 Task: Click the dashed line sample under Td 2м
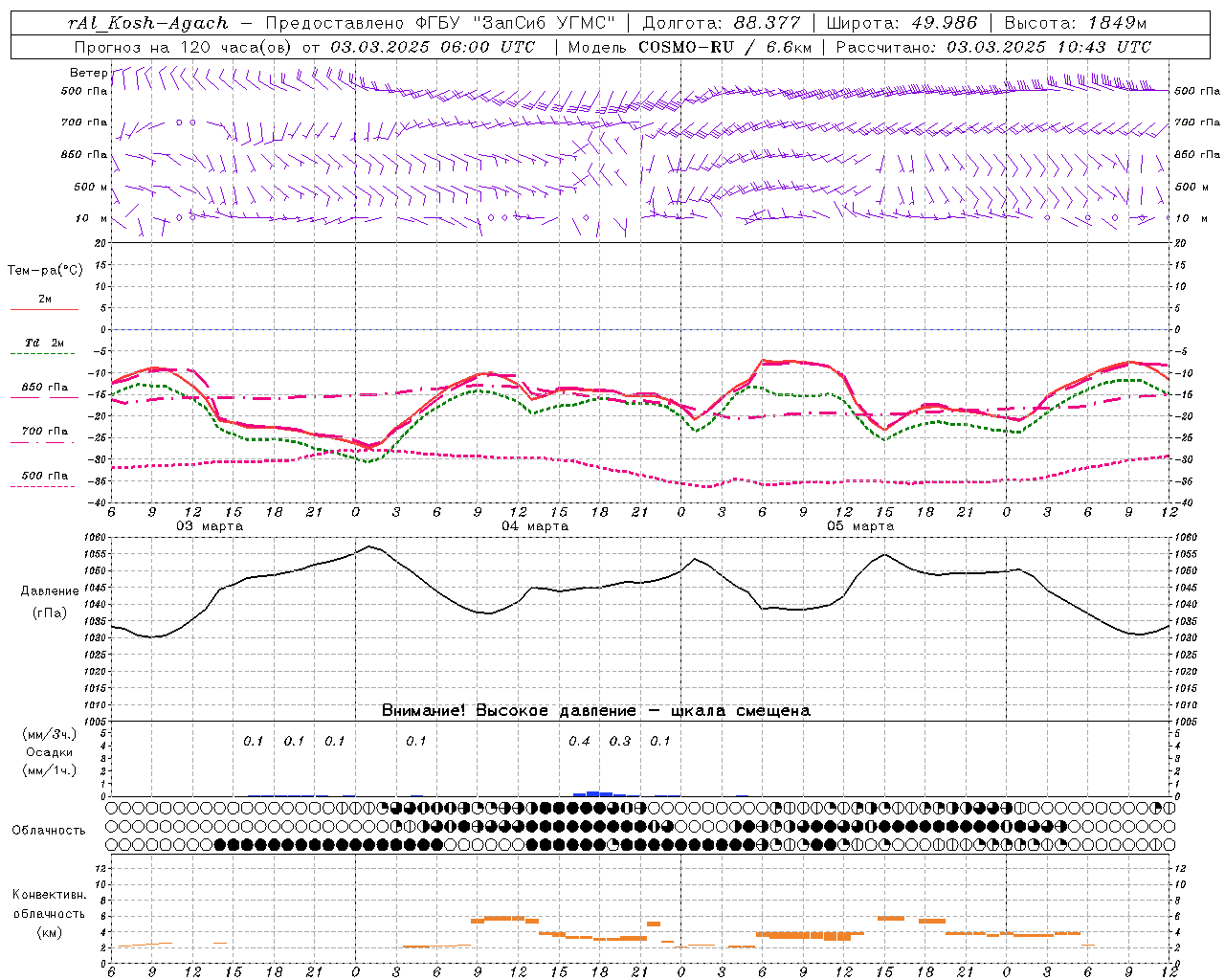44,354
